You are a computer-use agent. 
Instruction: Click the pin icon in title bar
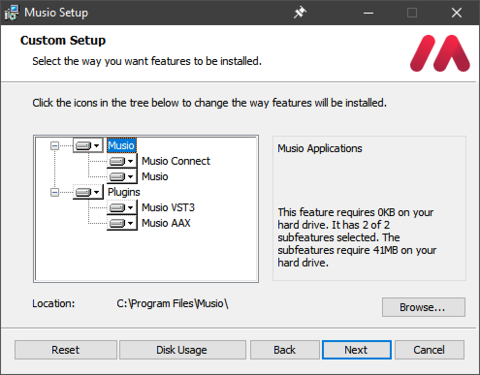300,13
